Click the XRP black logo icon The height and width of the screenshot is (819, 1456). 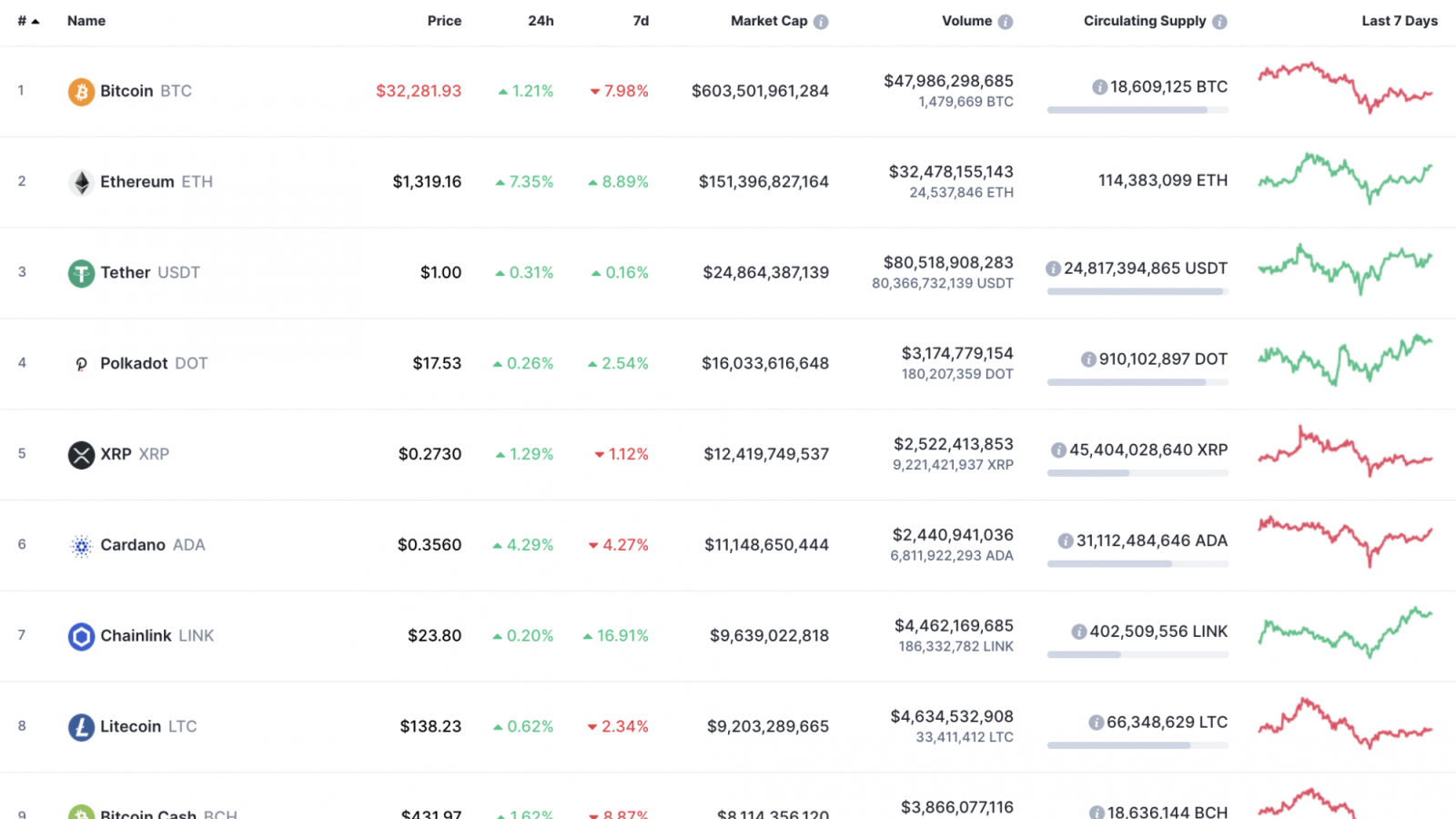point(81,454)
